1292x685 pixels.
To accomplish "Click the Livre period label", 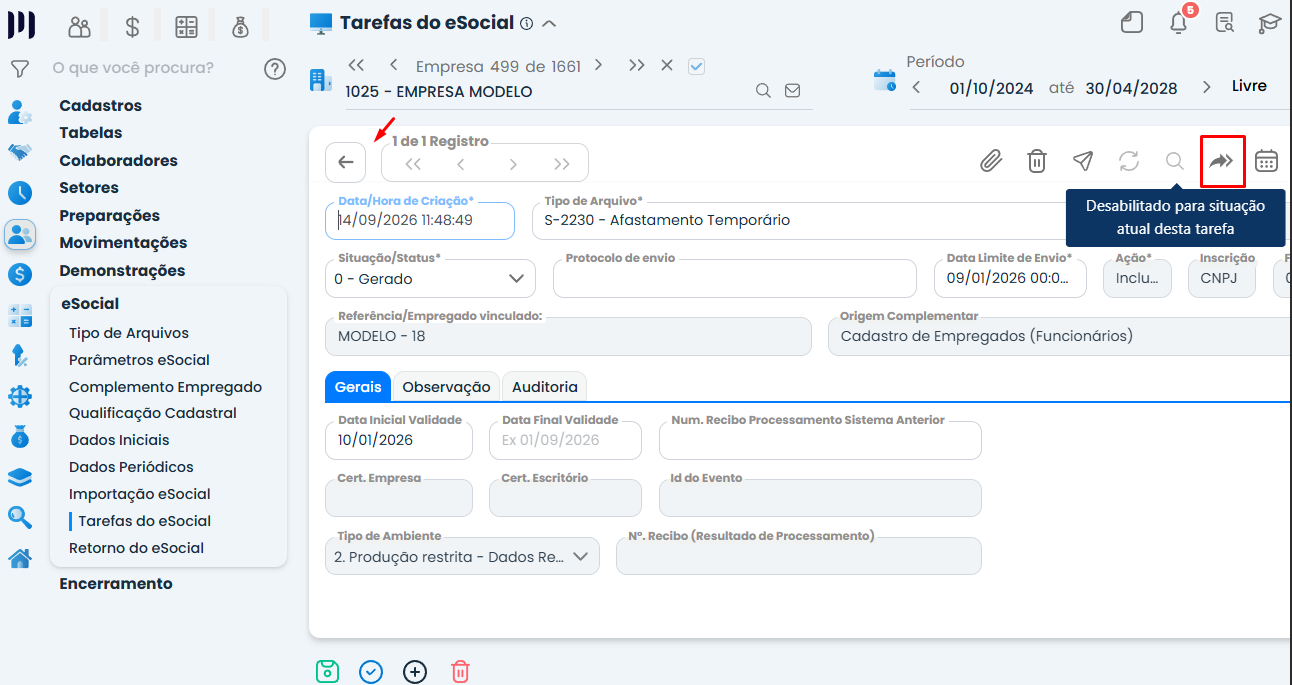I will pyautogui.click(x=1249, y=86).
